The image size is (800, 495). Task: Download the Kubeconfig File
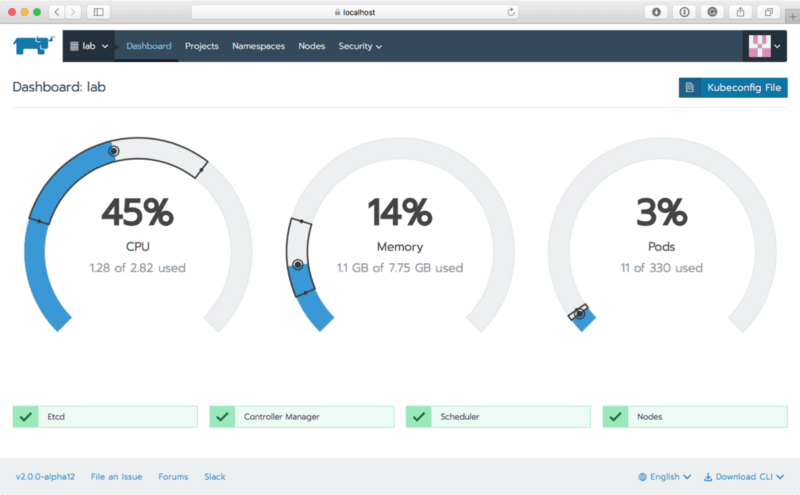click(733, 88)
